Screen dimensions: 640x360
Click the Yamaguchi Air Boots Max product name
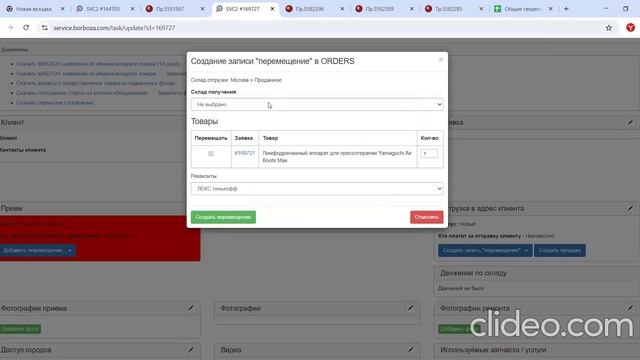pos(337,157)
